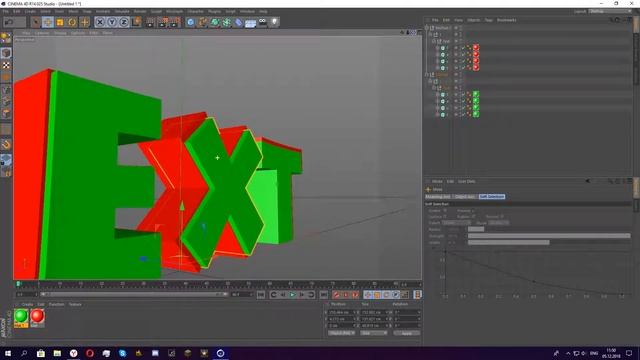Screen dimensions: 640x360
Task: Open the soft selection Mode dropdown
Action: pos(499,223)
